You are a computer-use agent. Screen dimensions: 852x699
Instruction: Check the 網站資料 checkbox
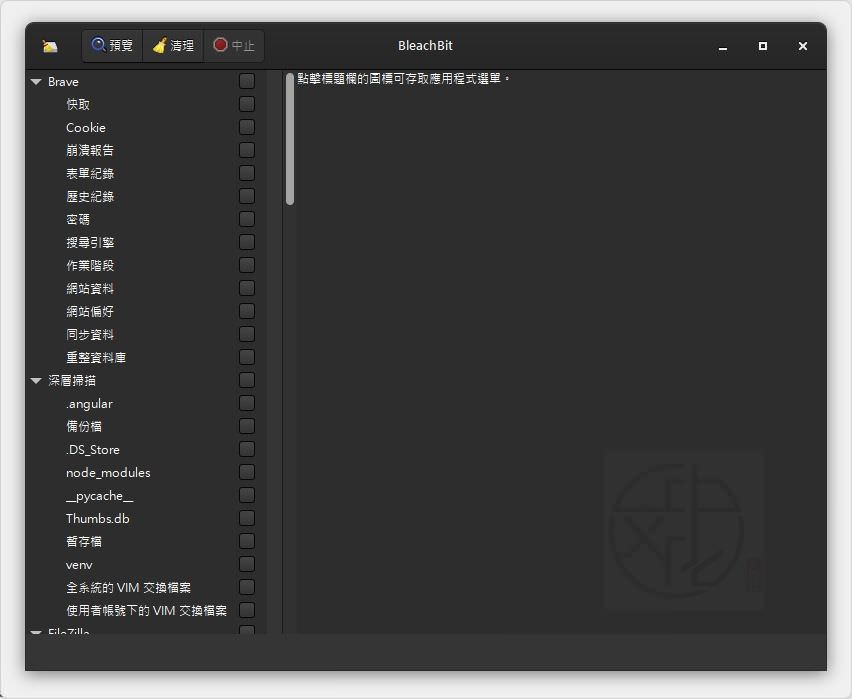pos(247,288)
